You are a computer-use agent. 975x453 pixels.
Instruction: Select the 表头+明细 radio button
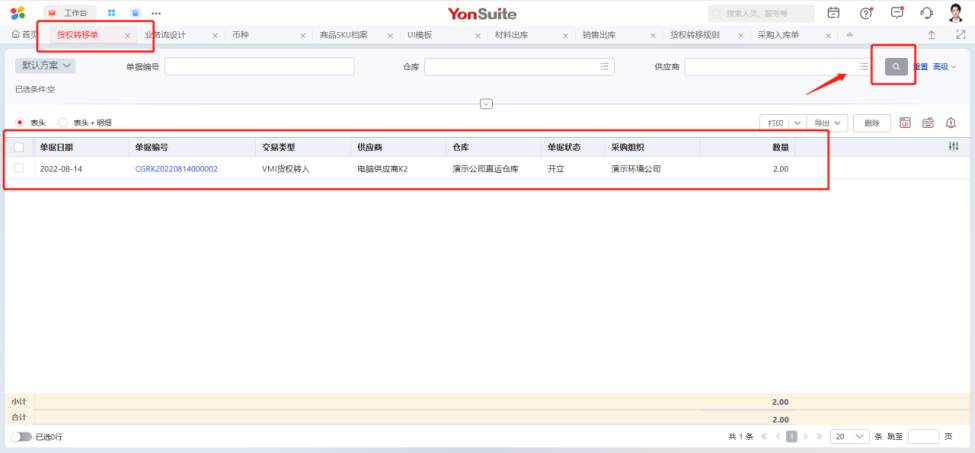click(x=64, y=123)
